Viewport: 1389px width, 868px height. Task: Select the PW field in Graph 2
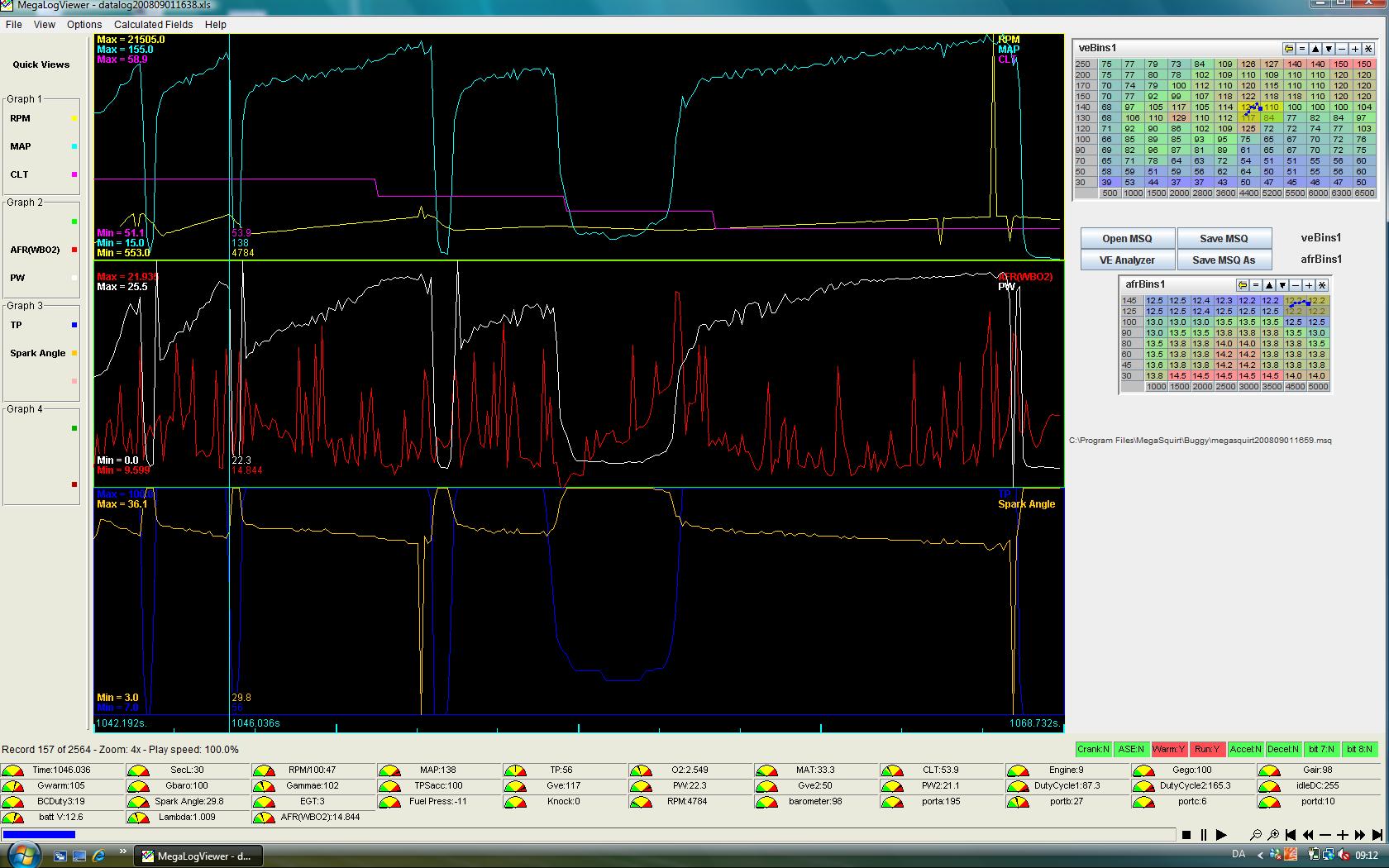(17, 278)
